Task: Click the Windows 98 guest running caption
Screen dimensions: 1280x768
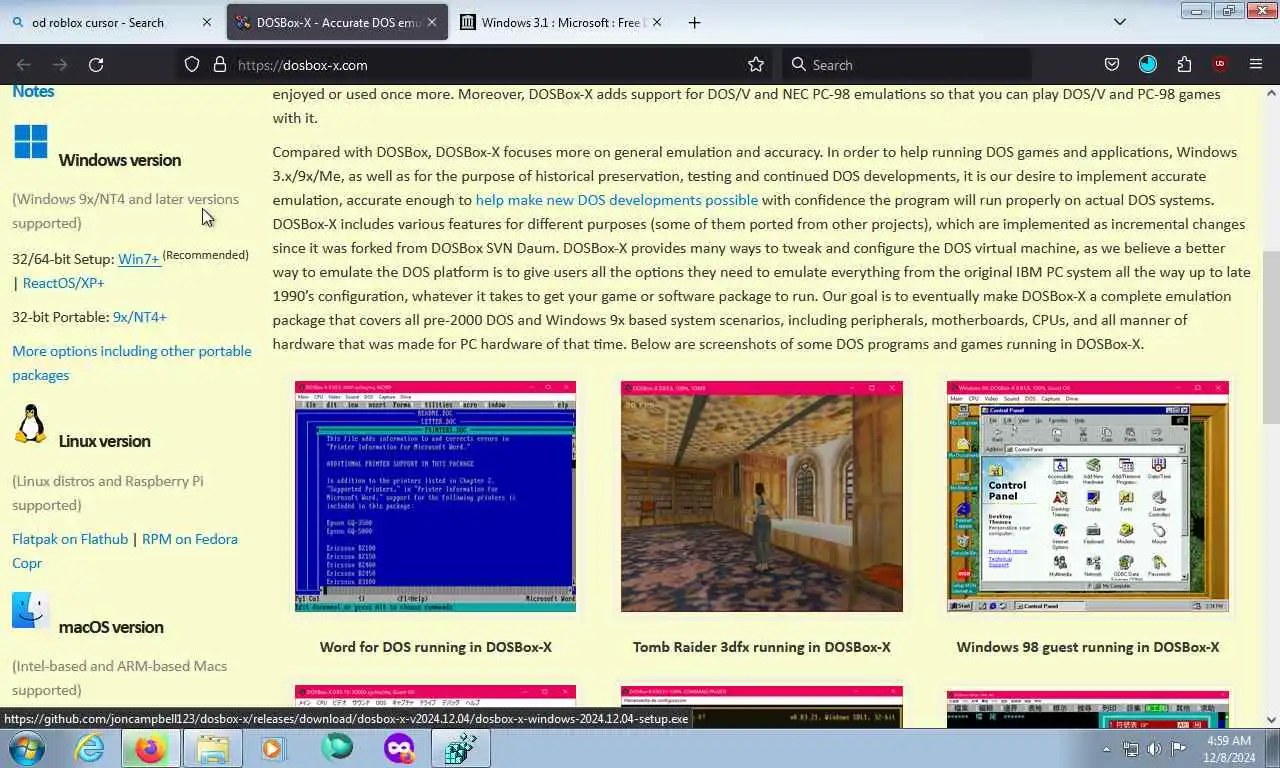Action: [1088, 647]
